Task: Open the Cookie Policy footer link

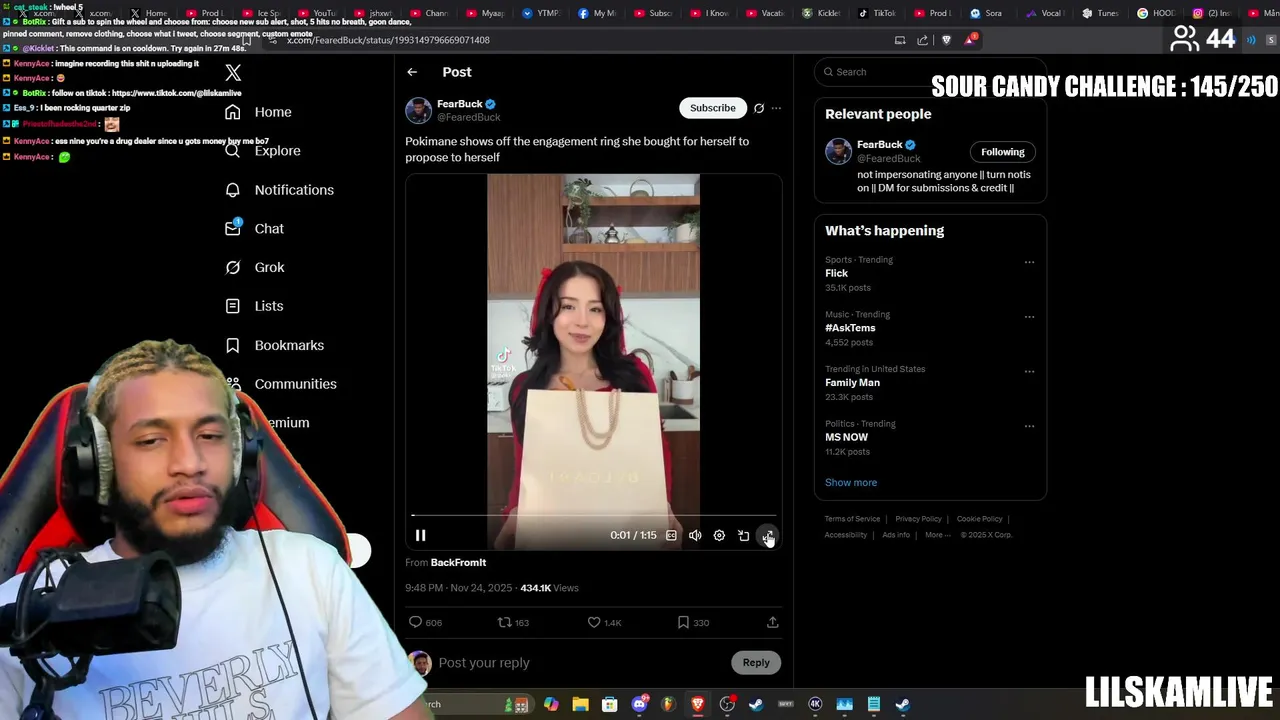Action: tap(979, 519)
